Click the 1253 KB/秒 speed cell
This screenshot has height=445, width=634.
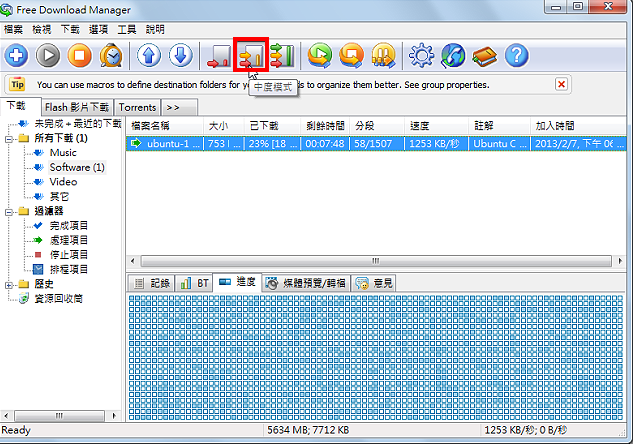point(437,143)
